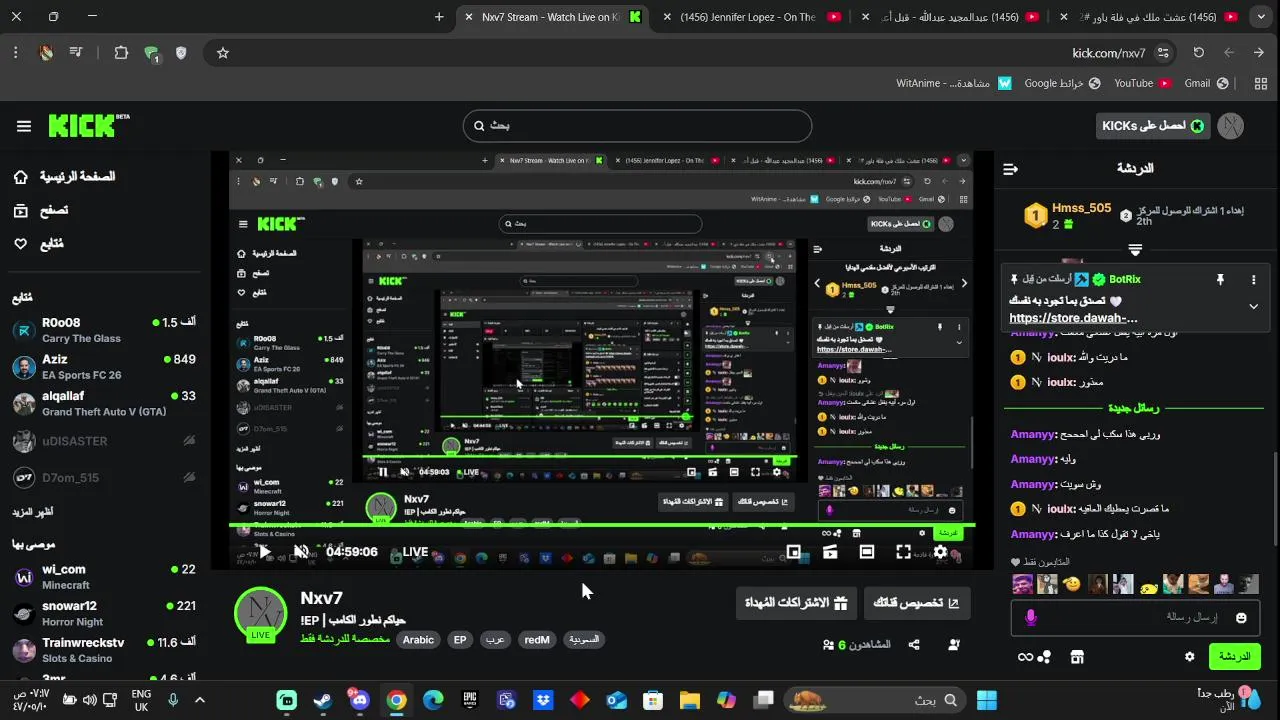Open the follower/user icon next to share
This screenshot has width=1280, height=720.
(x=954, y=645)
